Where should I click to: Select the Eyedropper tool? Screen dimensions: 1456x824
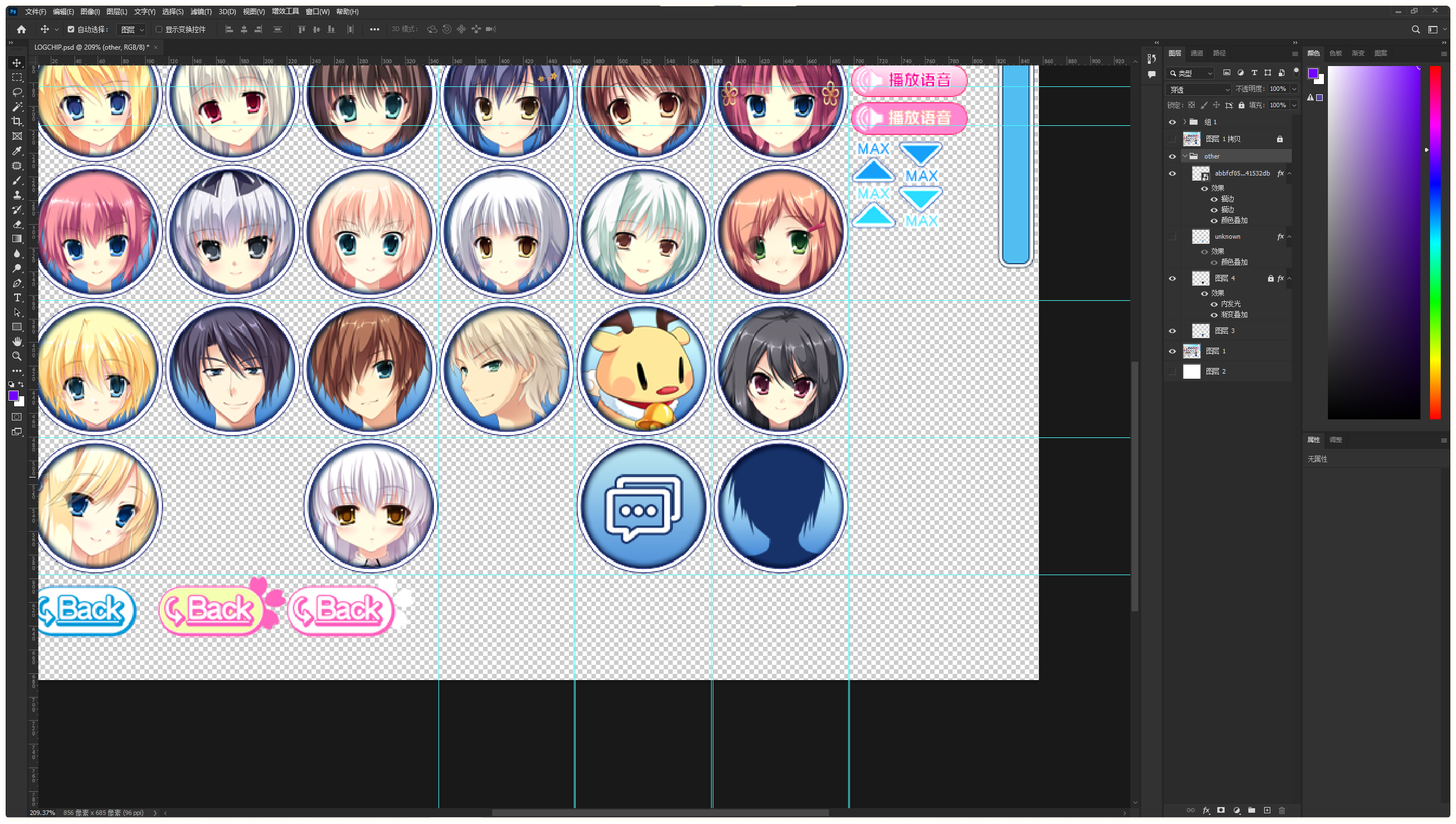(x=17, y=151)
